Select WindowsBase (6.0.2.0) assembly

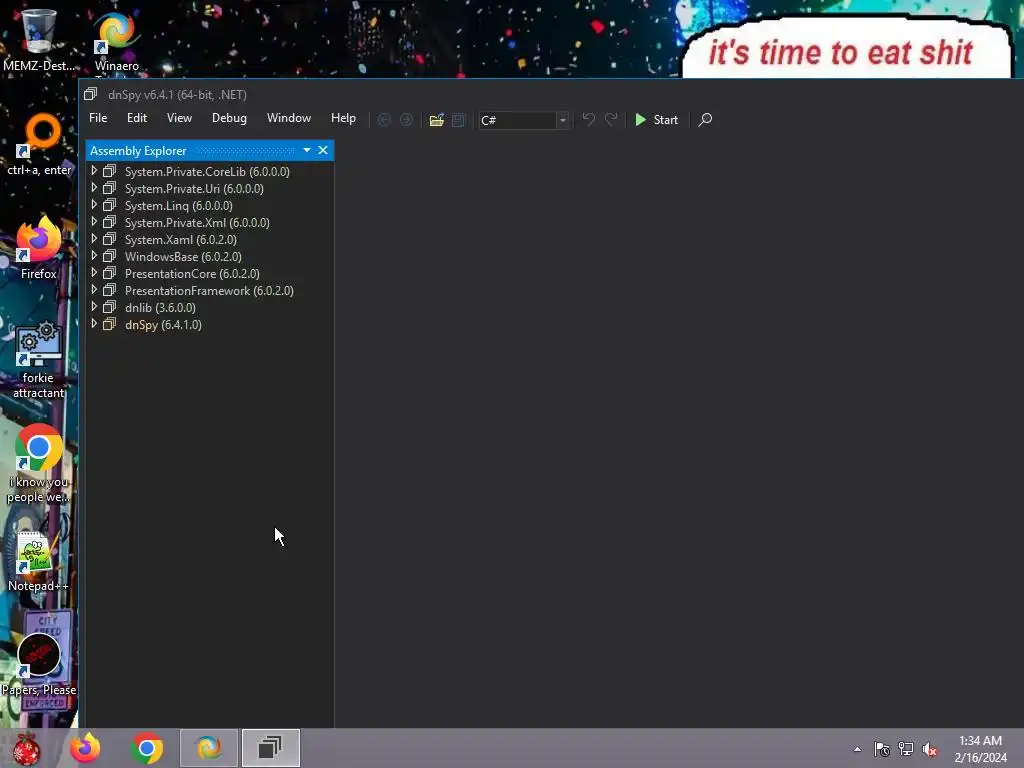183,257
